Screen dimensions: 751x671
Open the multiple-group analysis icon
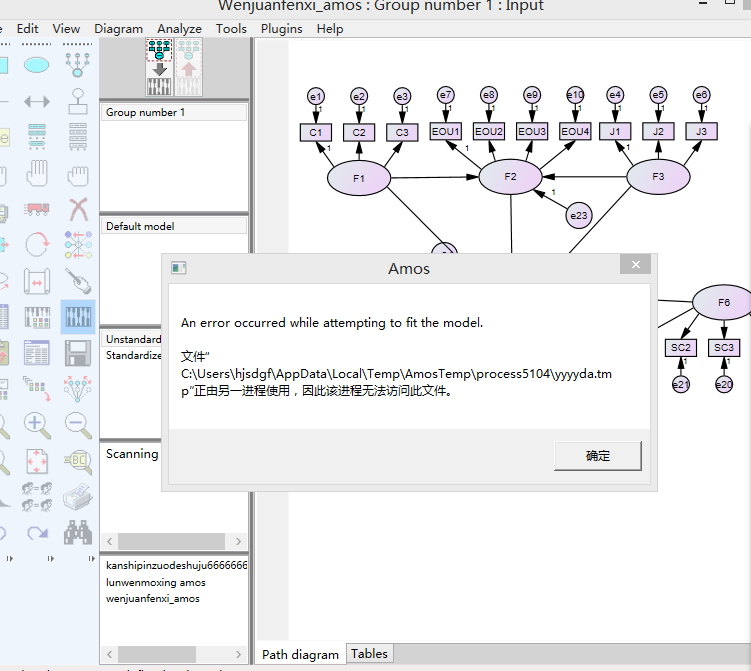click(36, 497)
